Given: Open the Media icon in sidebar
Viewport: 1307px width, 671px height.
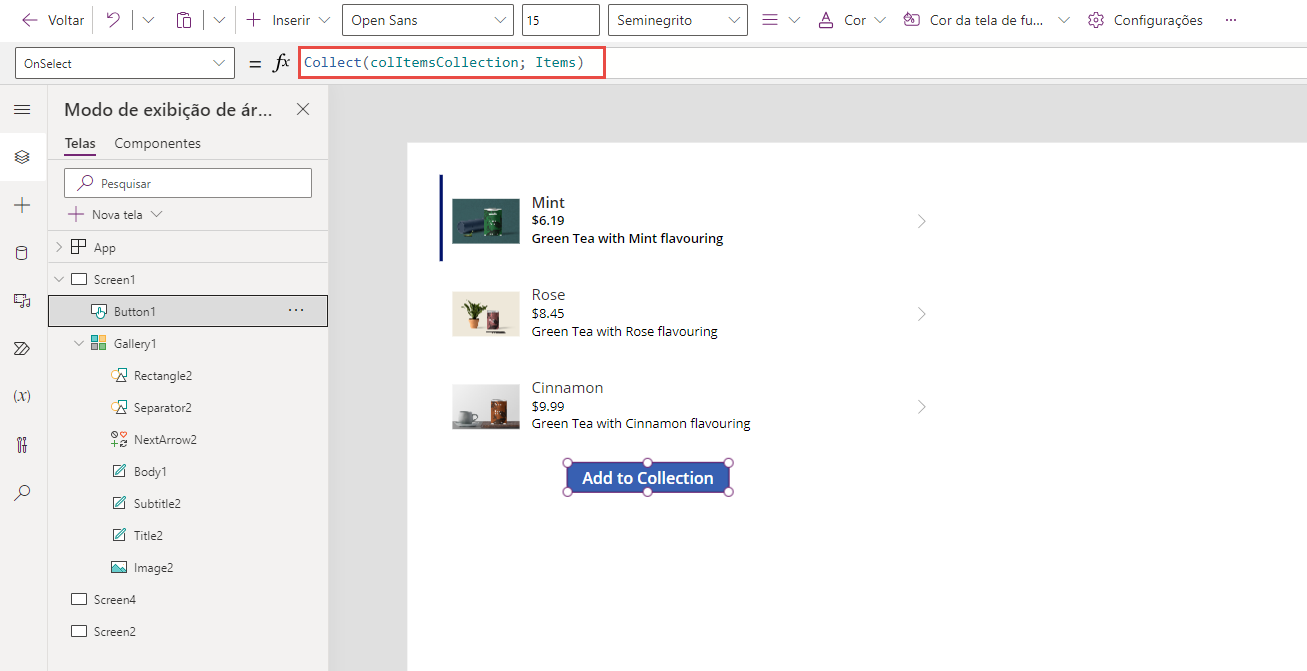Looking at the screenshot, I should pos(22,300).
